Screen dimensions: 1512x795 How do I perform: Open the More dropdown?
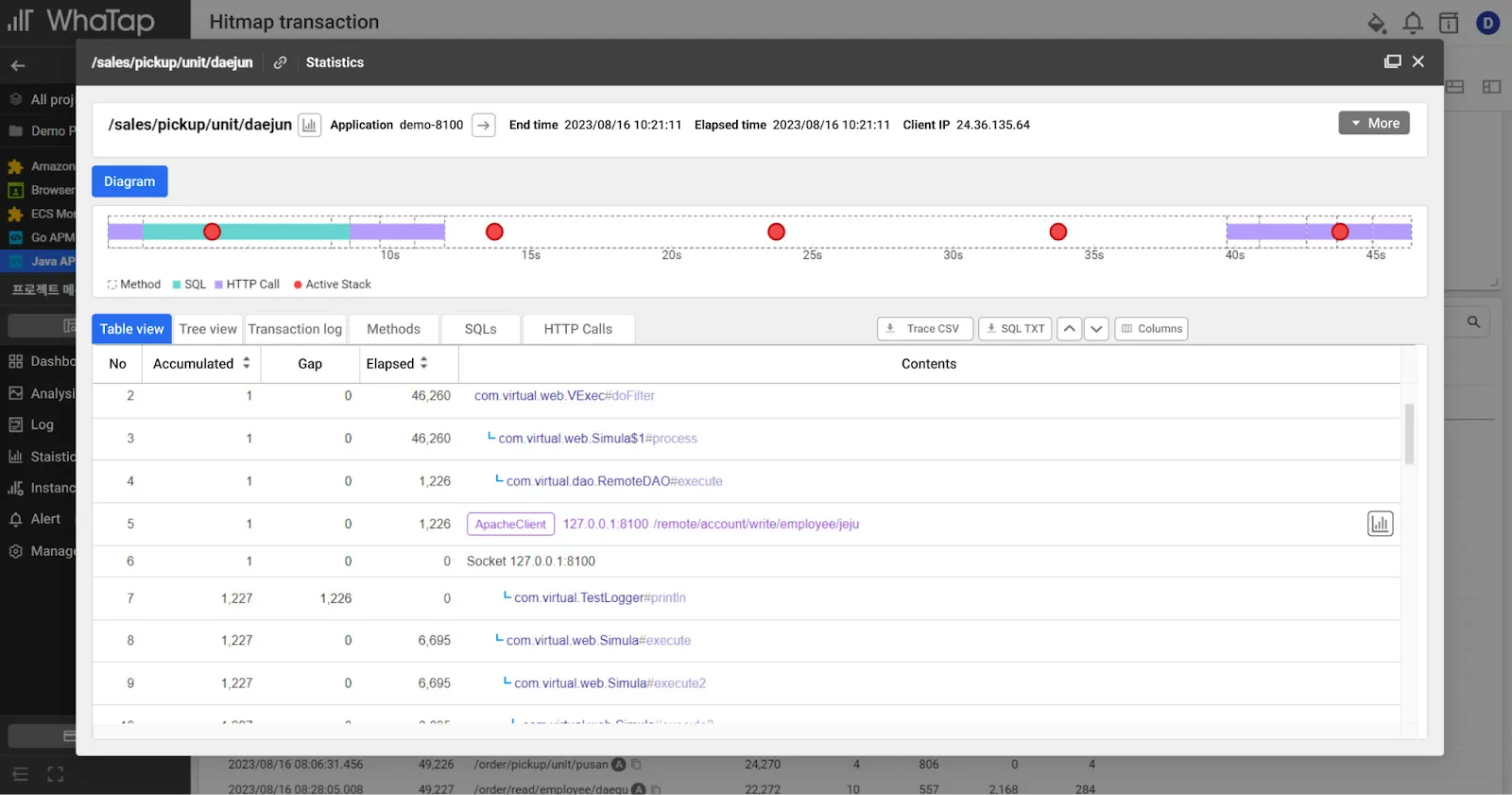tap(1374, 123)
